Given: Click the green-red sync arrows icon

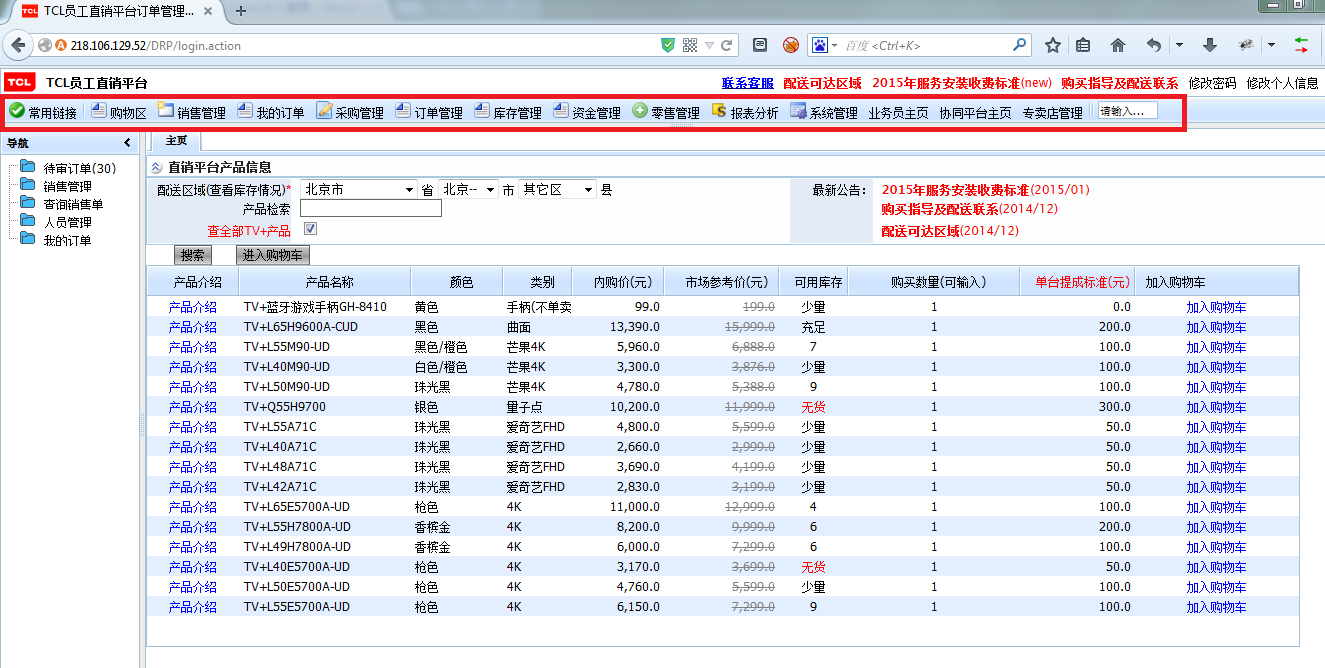Looking at the screenshot, I should 1301,45.
